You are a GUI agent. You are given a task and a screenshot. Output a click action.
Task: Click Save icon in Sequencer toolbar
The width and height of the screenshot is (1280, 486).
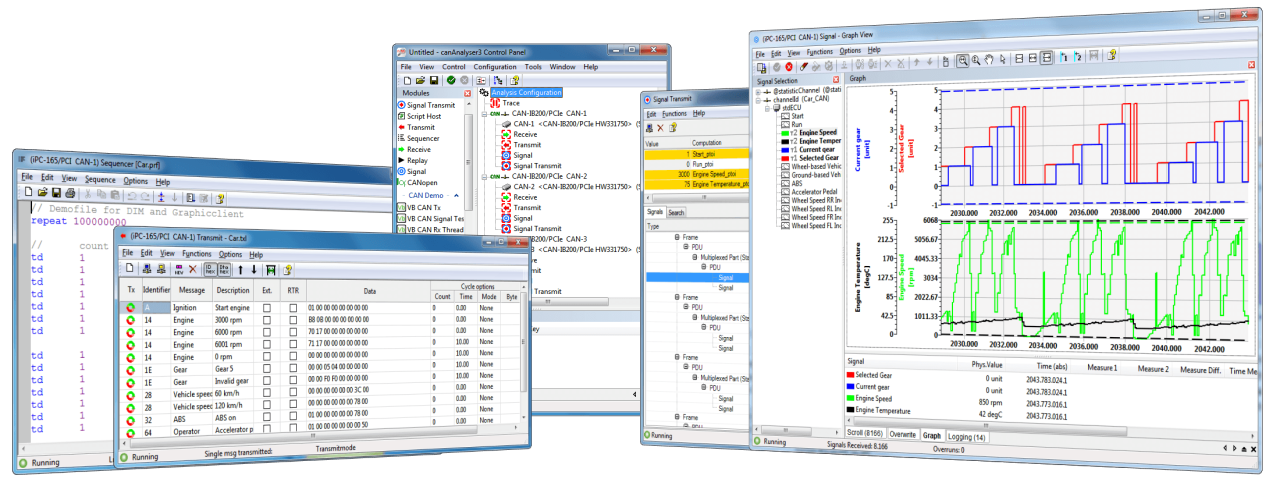click(x=56, y=192)
